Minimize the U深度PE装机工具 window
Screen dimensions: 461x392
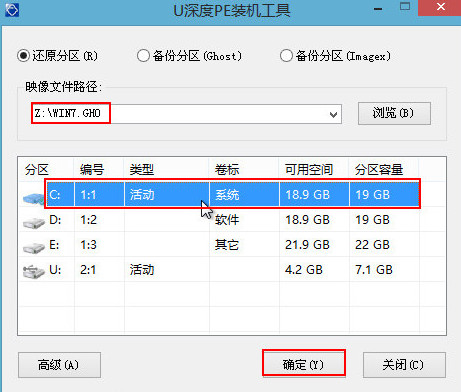tap(378, 8)
